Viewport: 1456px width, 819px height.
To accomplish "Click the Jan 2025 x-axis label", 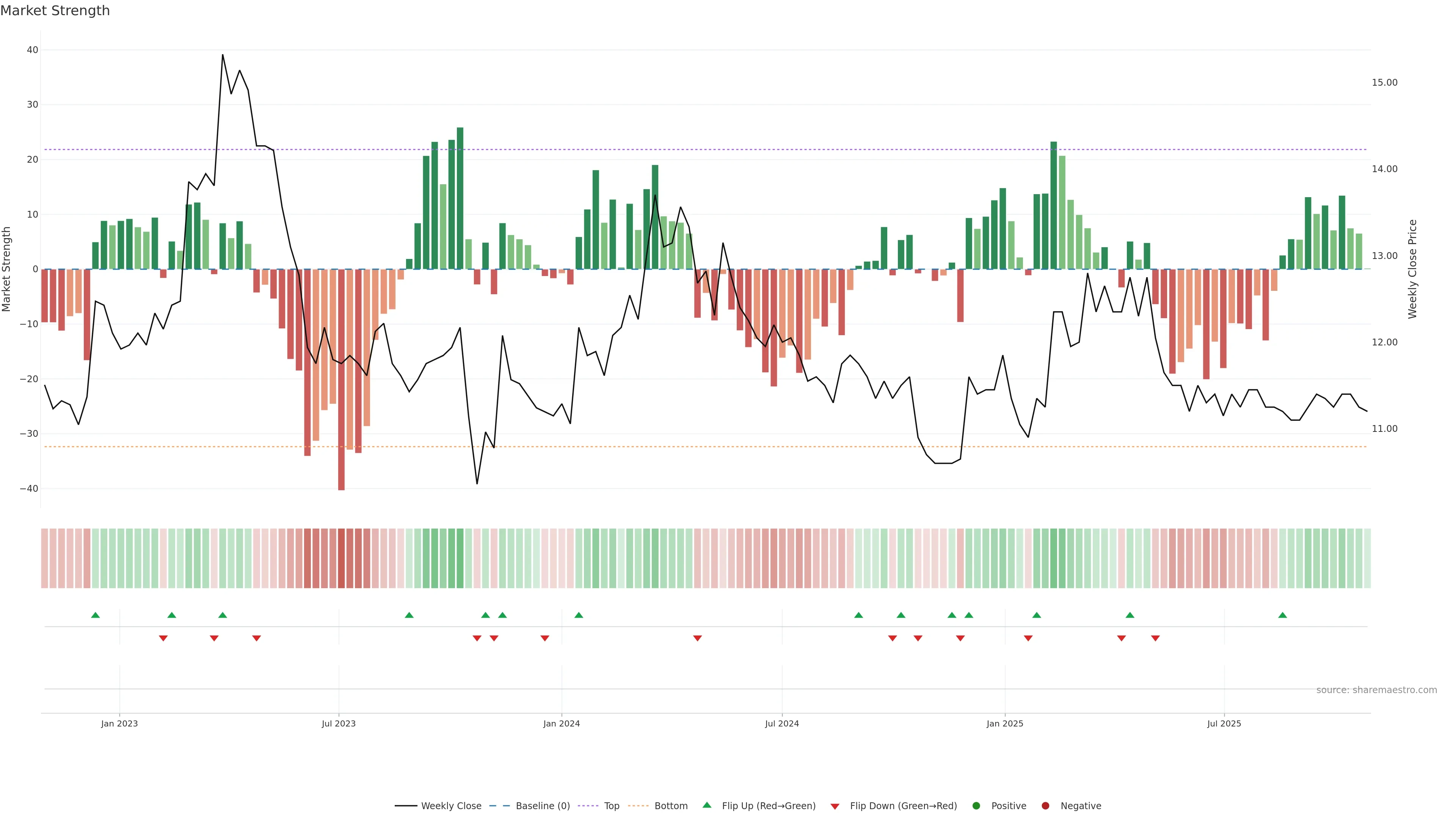I will click(1005, 723).
